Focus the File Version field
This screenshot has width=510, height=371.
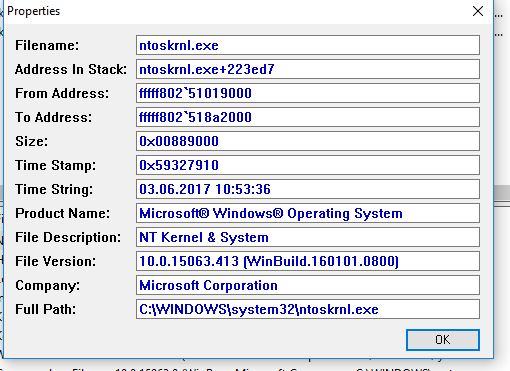308,261
